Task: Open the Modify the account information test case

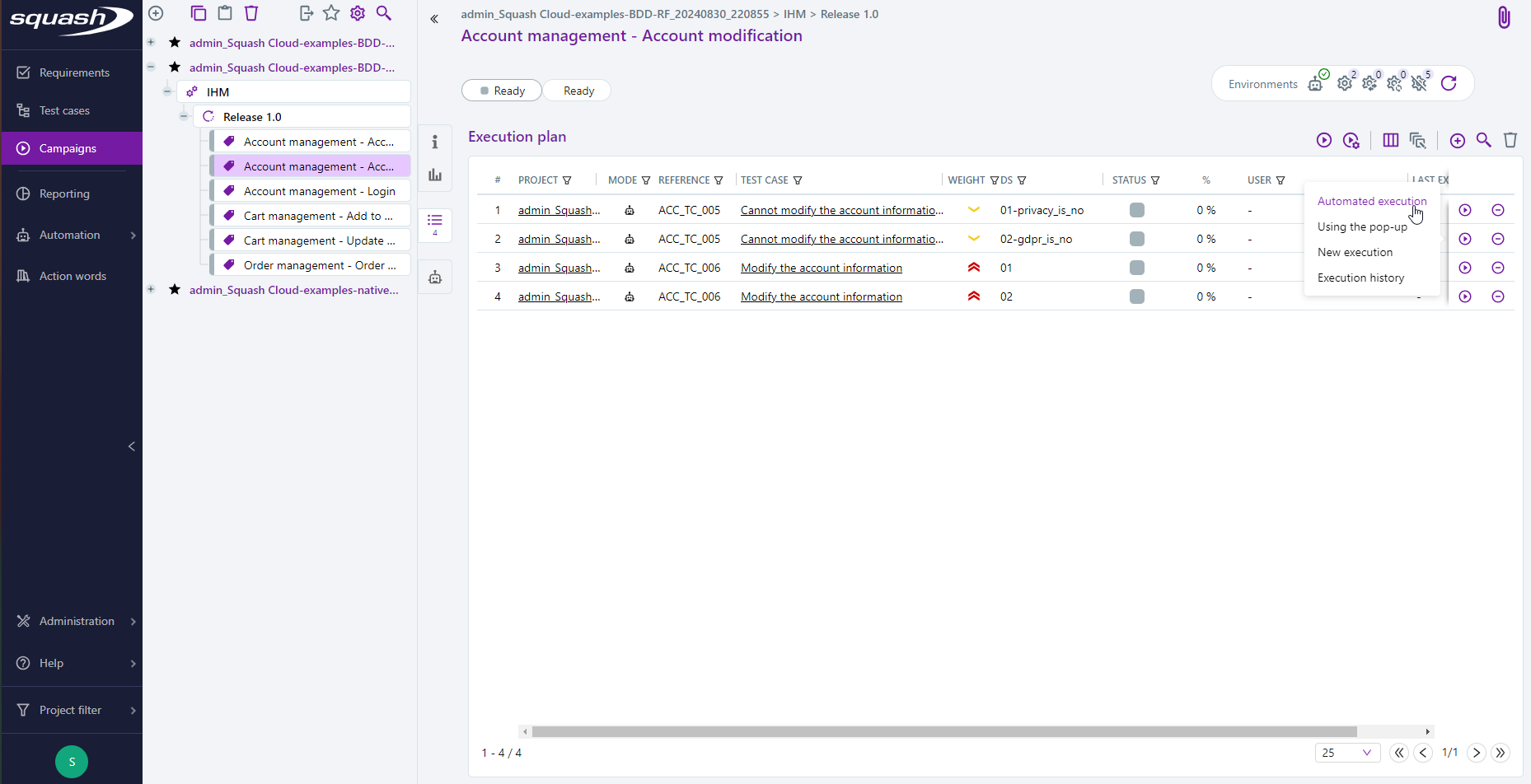Action: [x=820, y=267]
